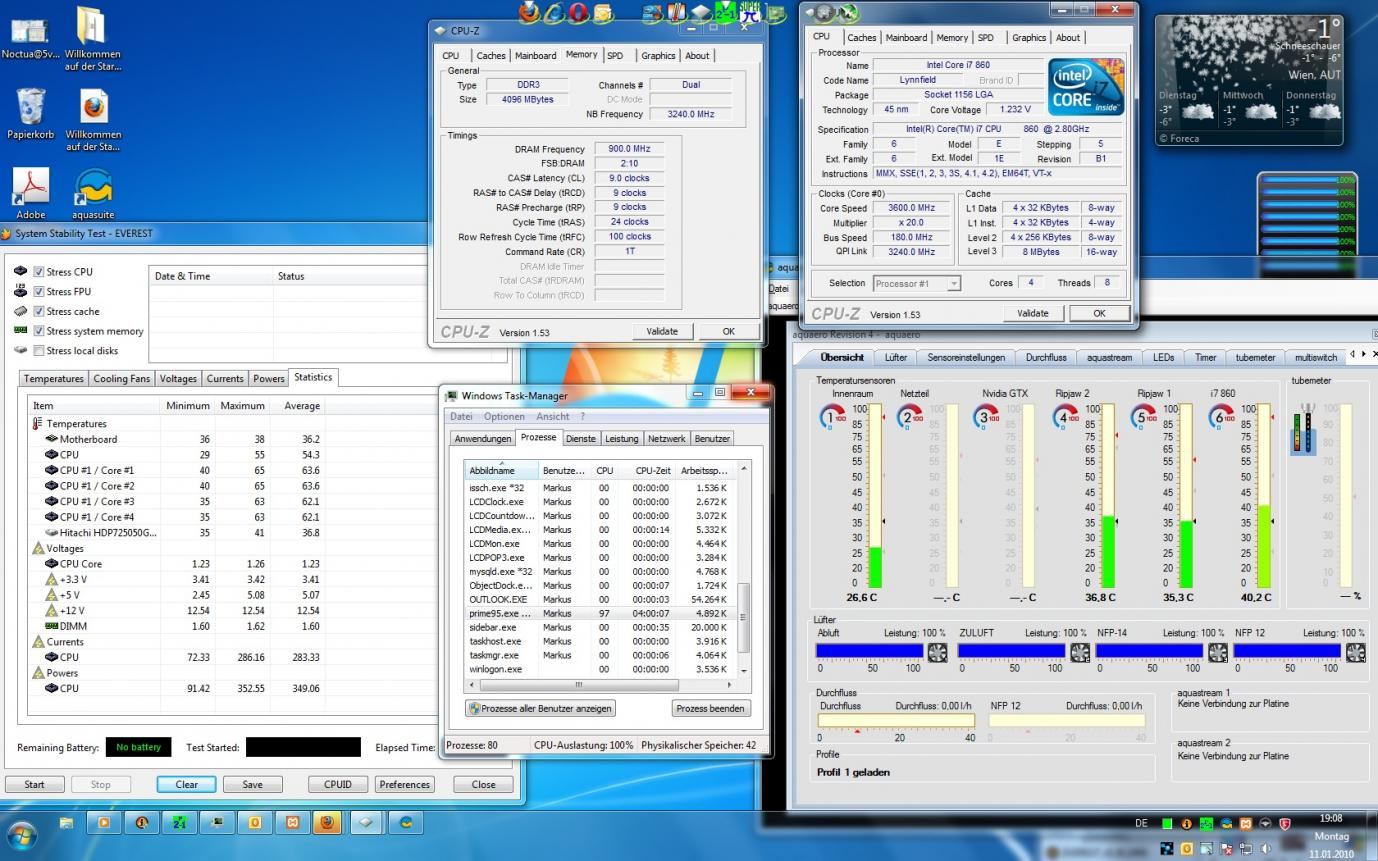The width and height of the screenshot is (1378, 861).
Task: Open Windows Media Player taskbar button
Action: tap(103, 823)
